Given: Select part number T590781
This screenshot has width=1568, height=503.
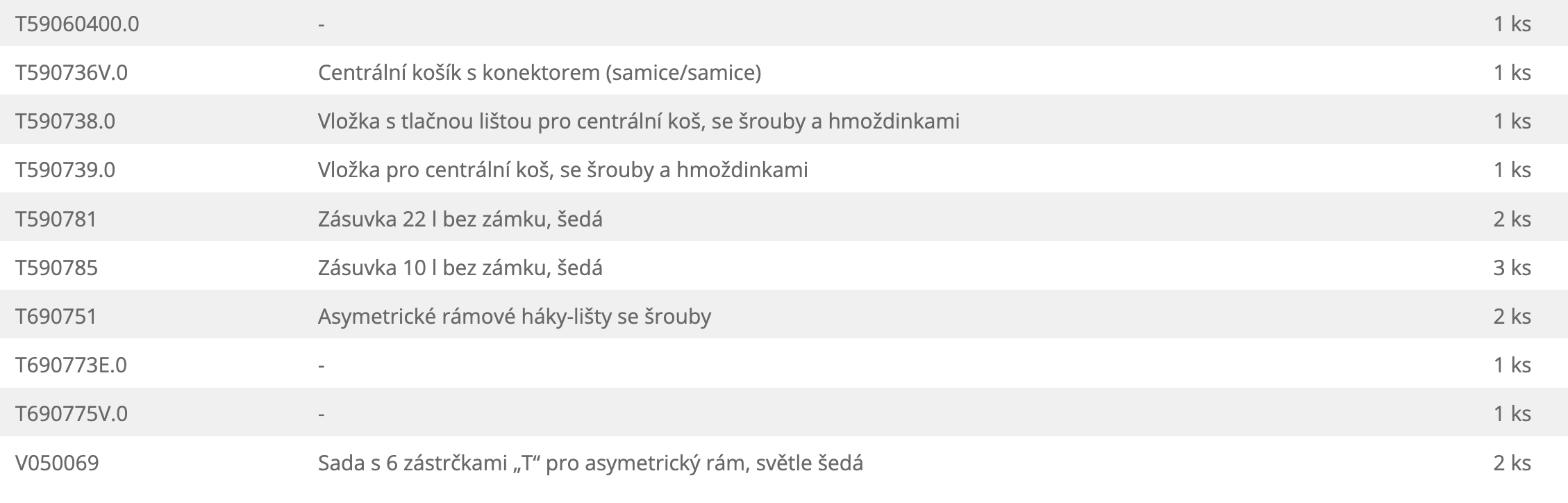Looking at the screenshot, I should (x=56, y=220).
